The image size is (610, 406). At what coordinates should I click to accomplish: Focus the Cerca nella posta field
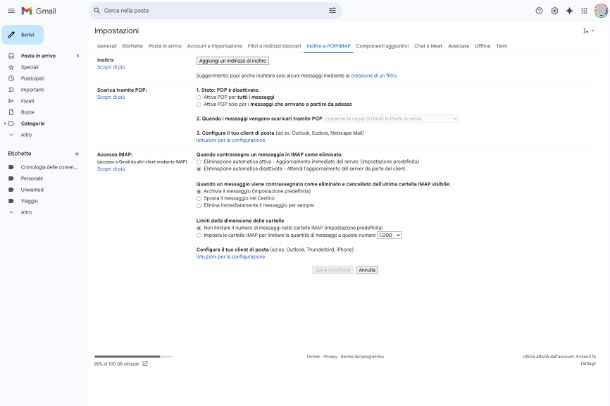pos(215,10)
